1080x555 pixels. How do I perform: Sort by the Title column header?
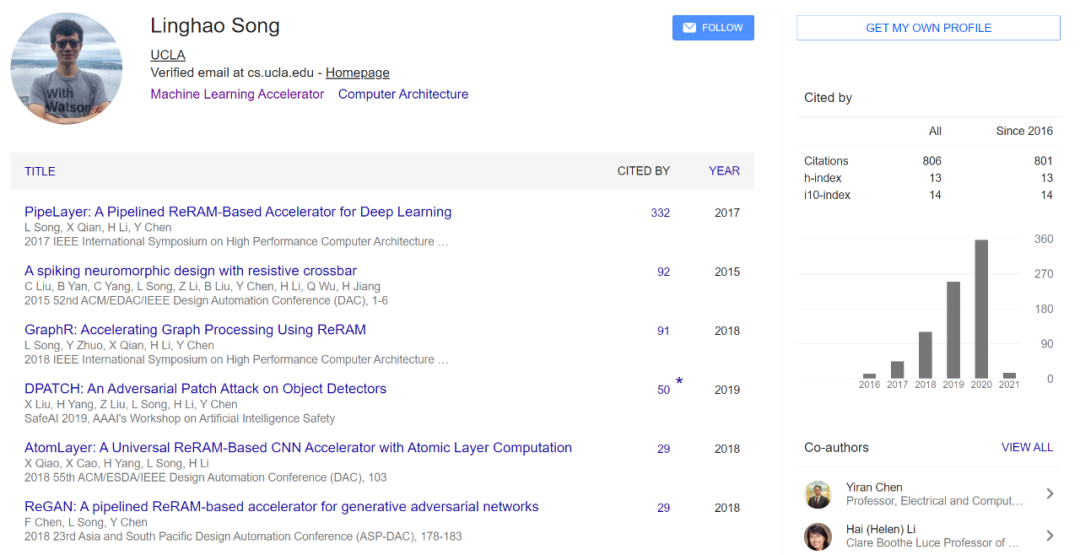tap(40, 171)
